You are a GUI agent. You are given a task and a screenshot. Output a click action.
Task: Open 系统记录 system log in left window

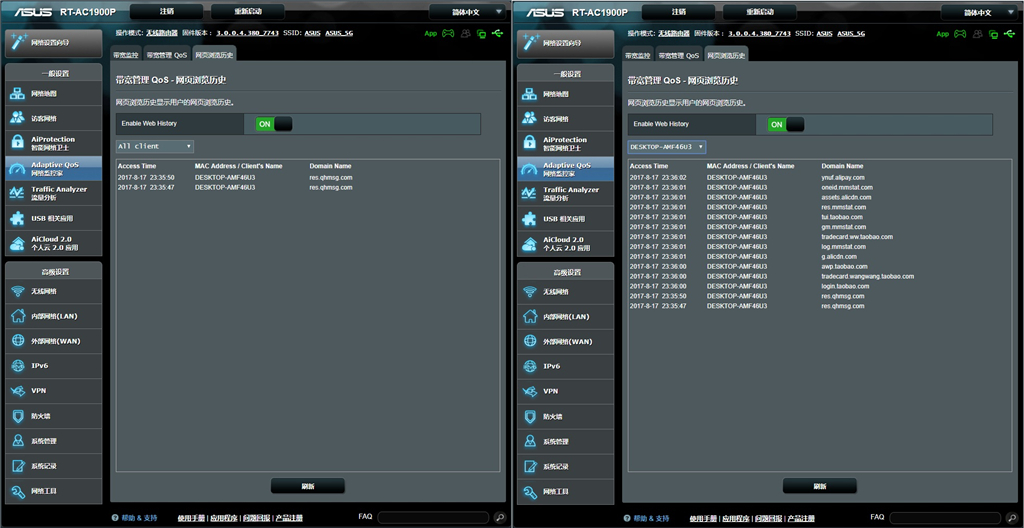tap(54, 466)
